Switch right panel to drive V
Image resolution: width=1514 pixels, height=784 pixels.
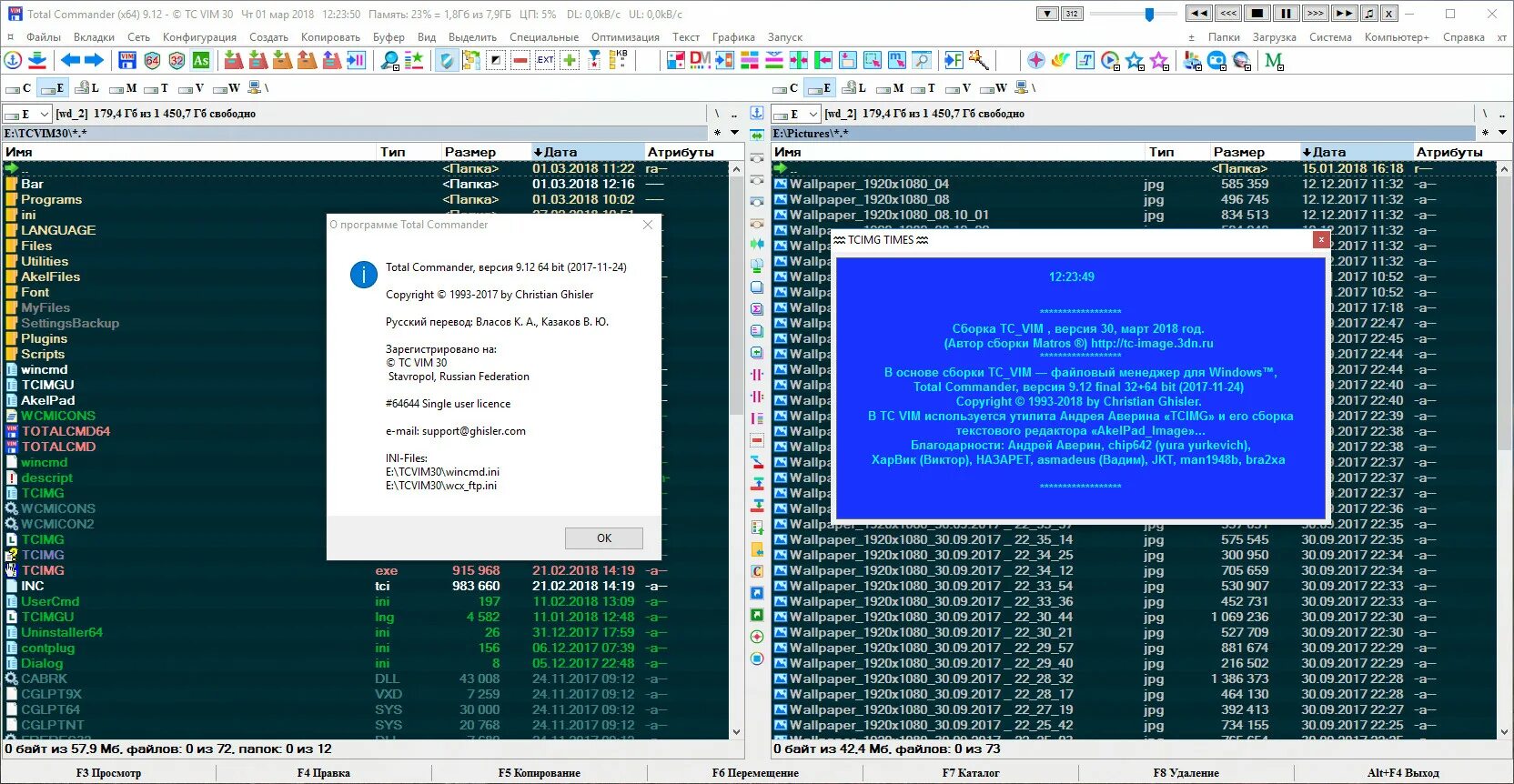959,88
